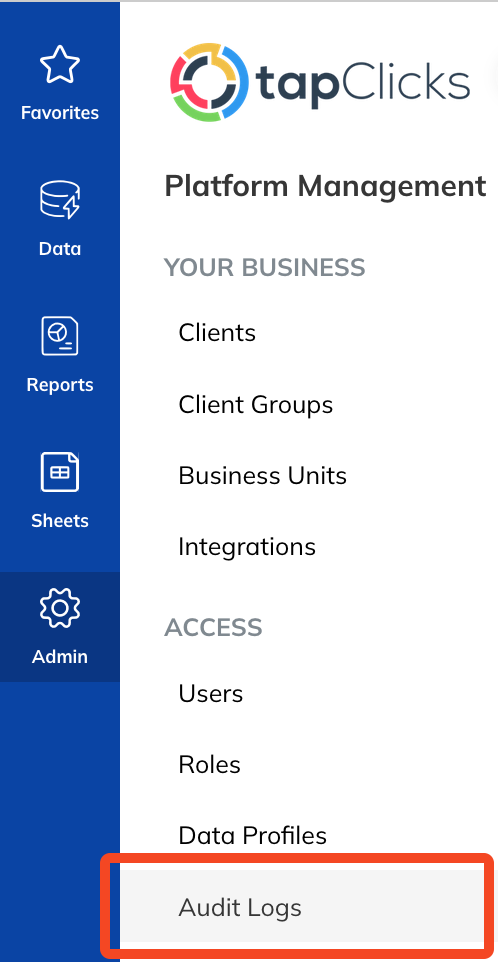Viewport: 498px width, 962px height.
Task: Go to Client Groups
Action: click(x=256, y=405)
